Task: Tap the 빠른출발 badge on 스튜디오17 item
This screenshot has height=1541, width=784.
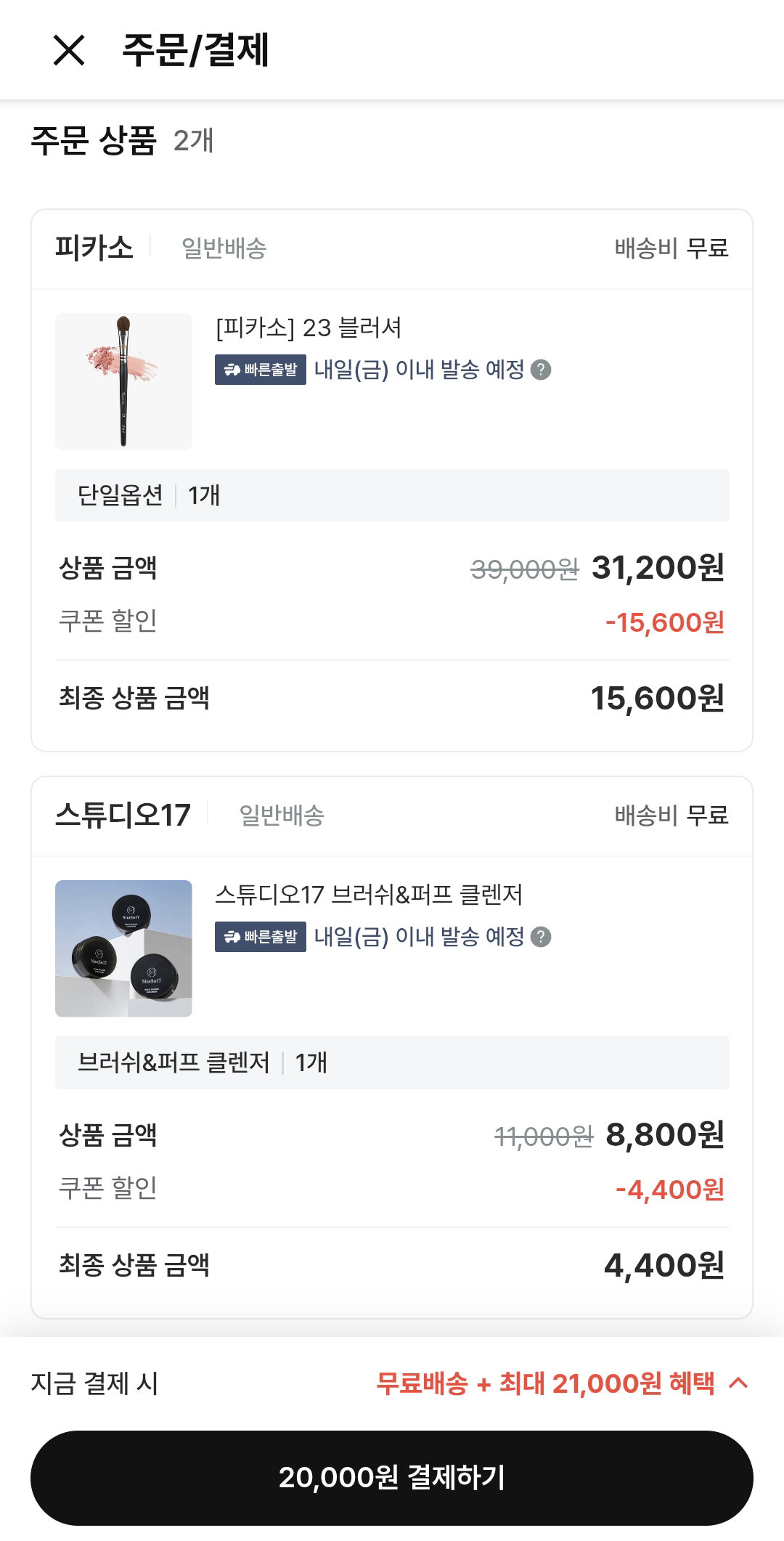Action: pos(261,937)
